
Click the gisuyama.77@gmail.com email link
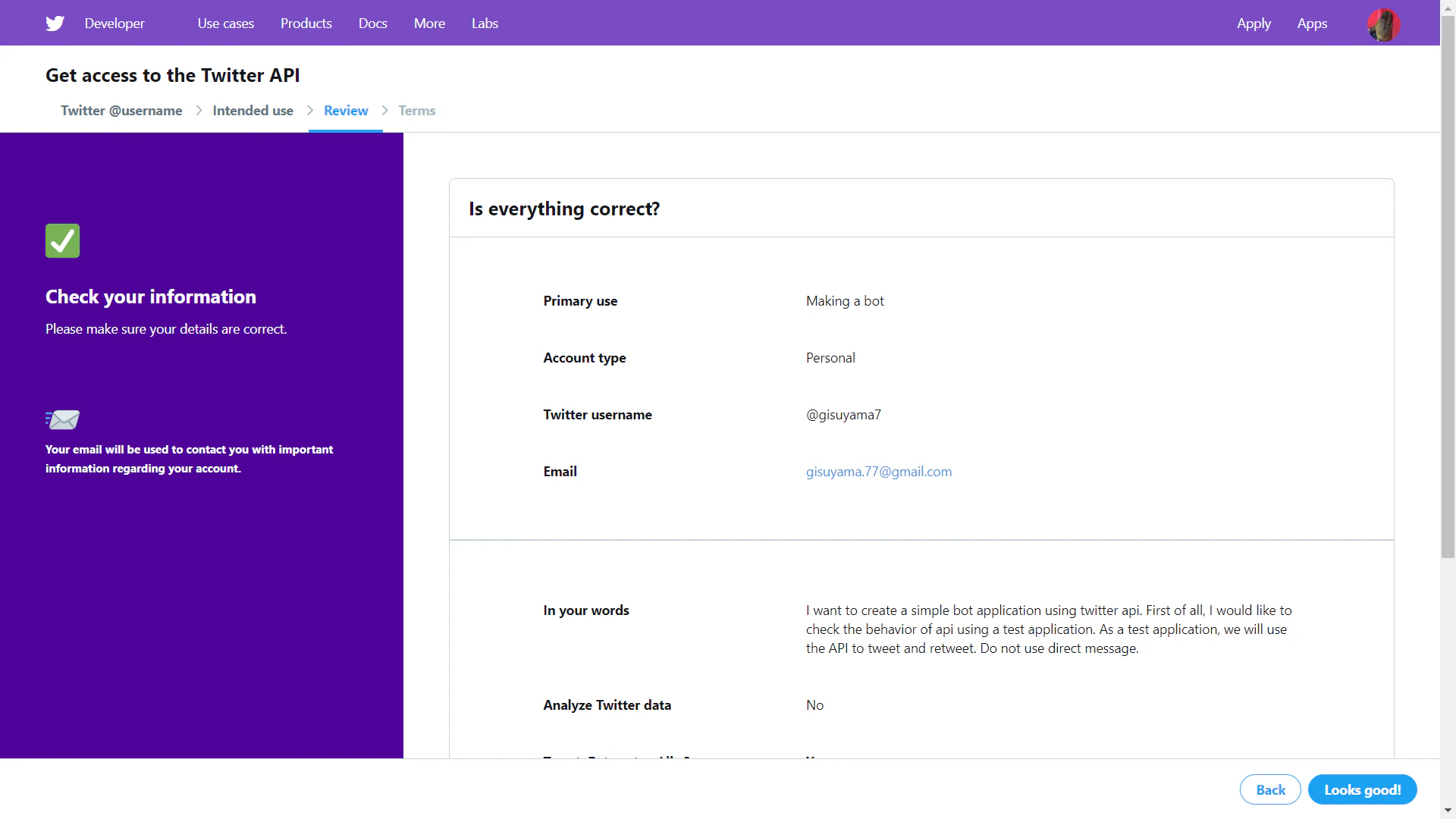[x=879, y=472]
